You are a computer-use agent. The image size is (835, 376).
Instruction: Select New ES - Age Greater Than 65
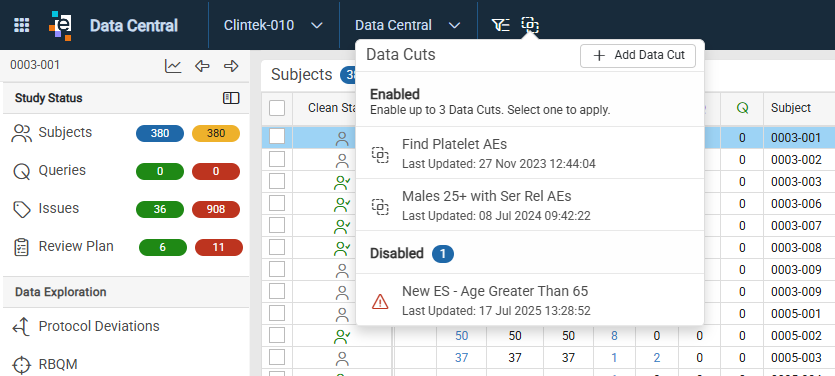(x=530, y=300)
